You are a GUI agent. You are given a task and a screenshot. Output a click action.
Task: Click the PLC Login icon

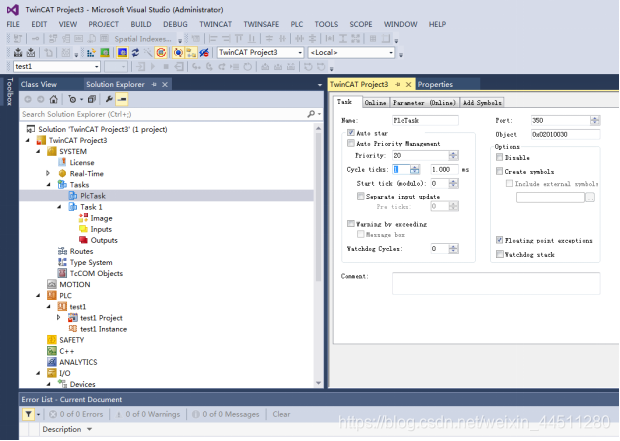(140, 67)
